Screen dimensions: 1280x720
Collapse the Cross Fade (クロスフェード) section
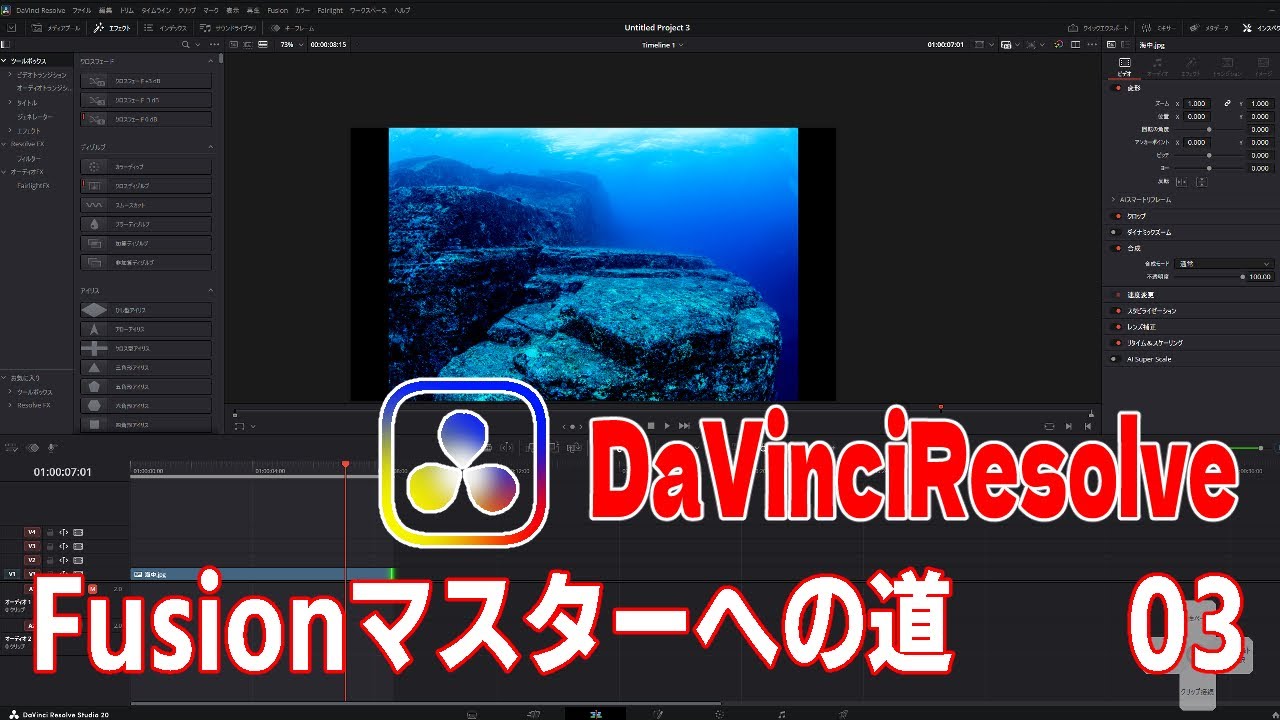pos(210,61)
